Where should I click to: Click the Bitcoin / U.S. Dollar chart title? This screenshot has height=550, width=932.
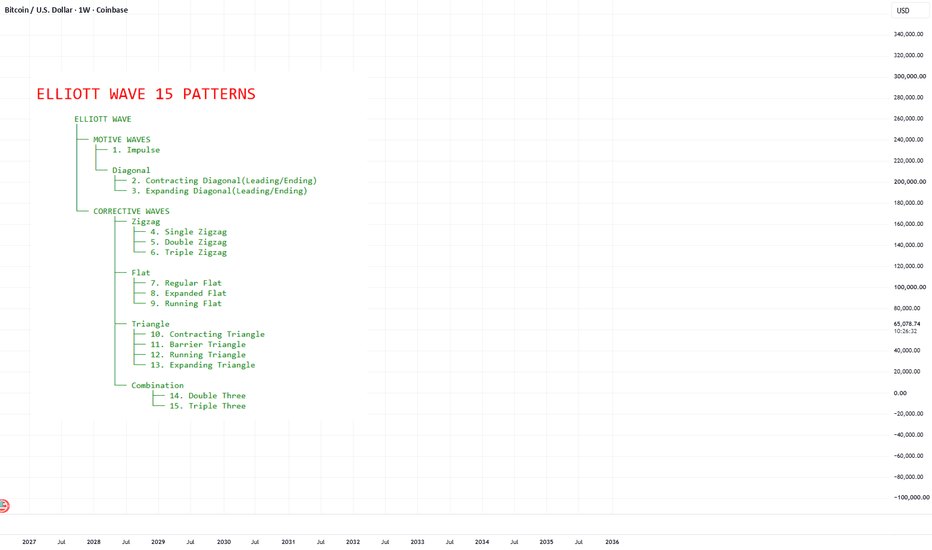[x=66, y=10]
